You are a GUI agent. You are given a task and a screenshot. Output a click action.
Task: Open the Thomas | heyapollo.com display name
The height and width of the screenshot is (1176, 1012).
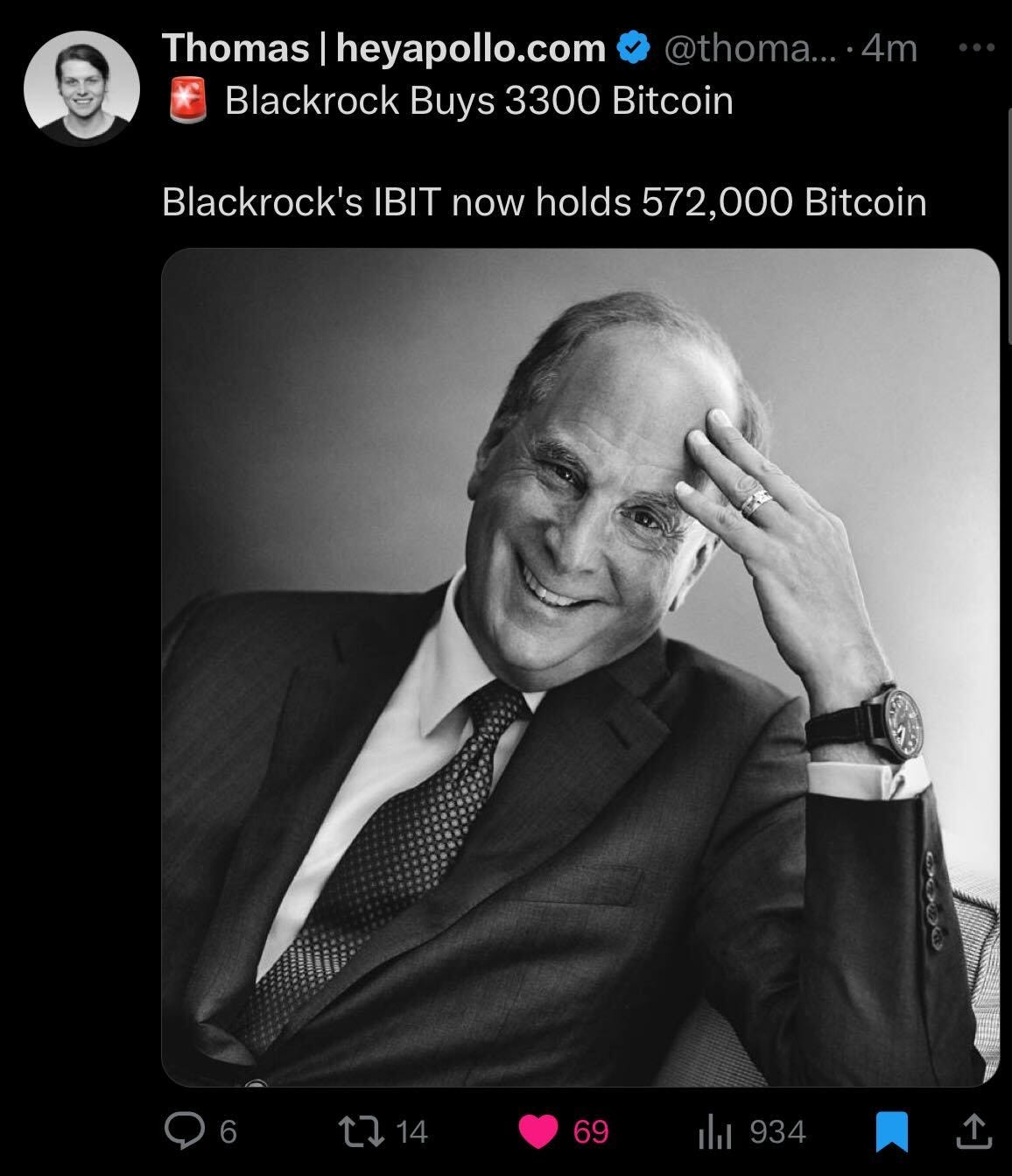tap(384, 49)
